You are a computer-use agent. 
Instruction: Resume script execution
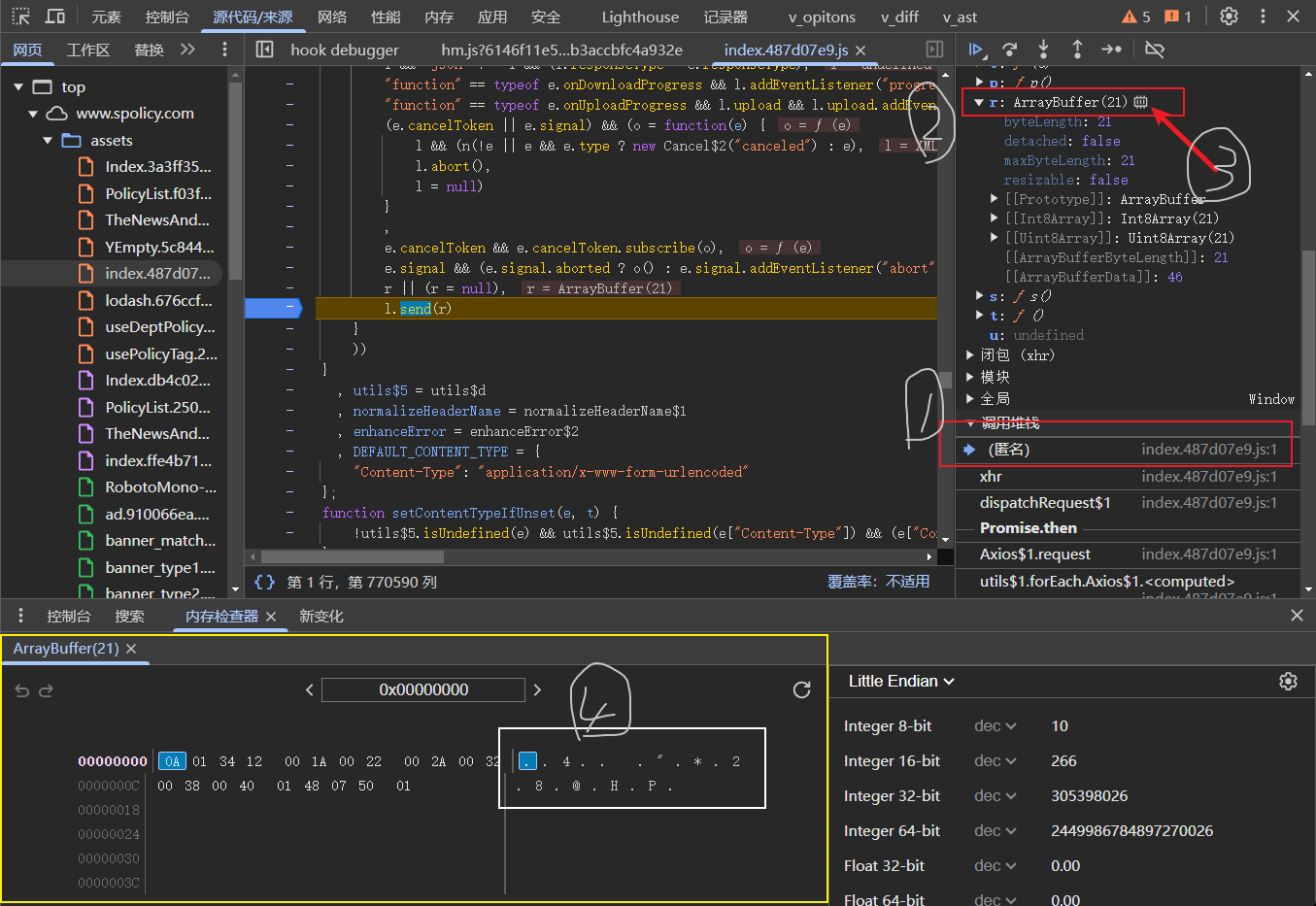pyautogui.click(x=976, y=50)
